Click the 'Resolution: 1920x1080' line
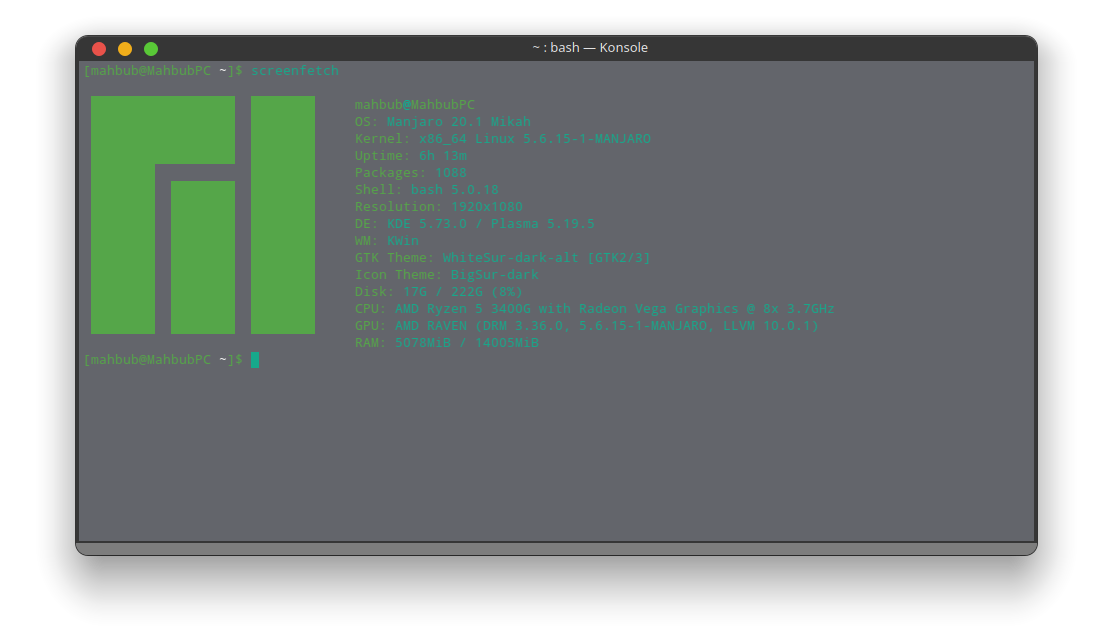 coord(439,207)
